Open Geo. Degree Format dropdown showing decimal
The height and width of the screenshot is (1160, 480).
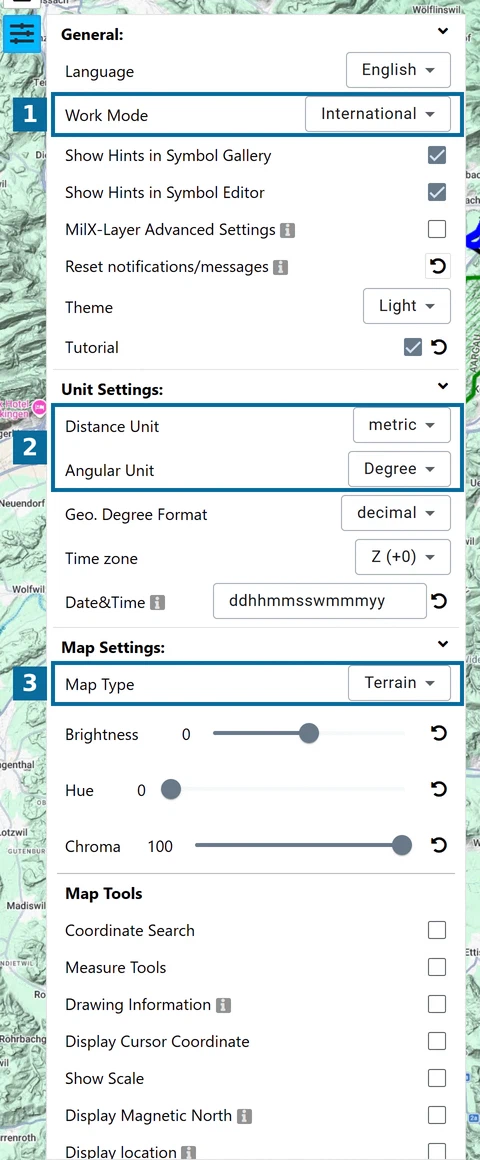point(396,513)
